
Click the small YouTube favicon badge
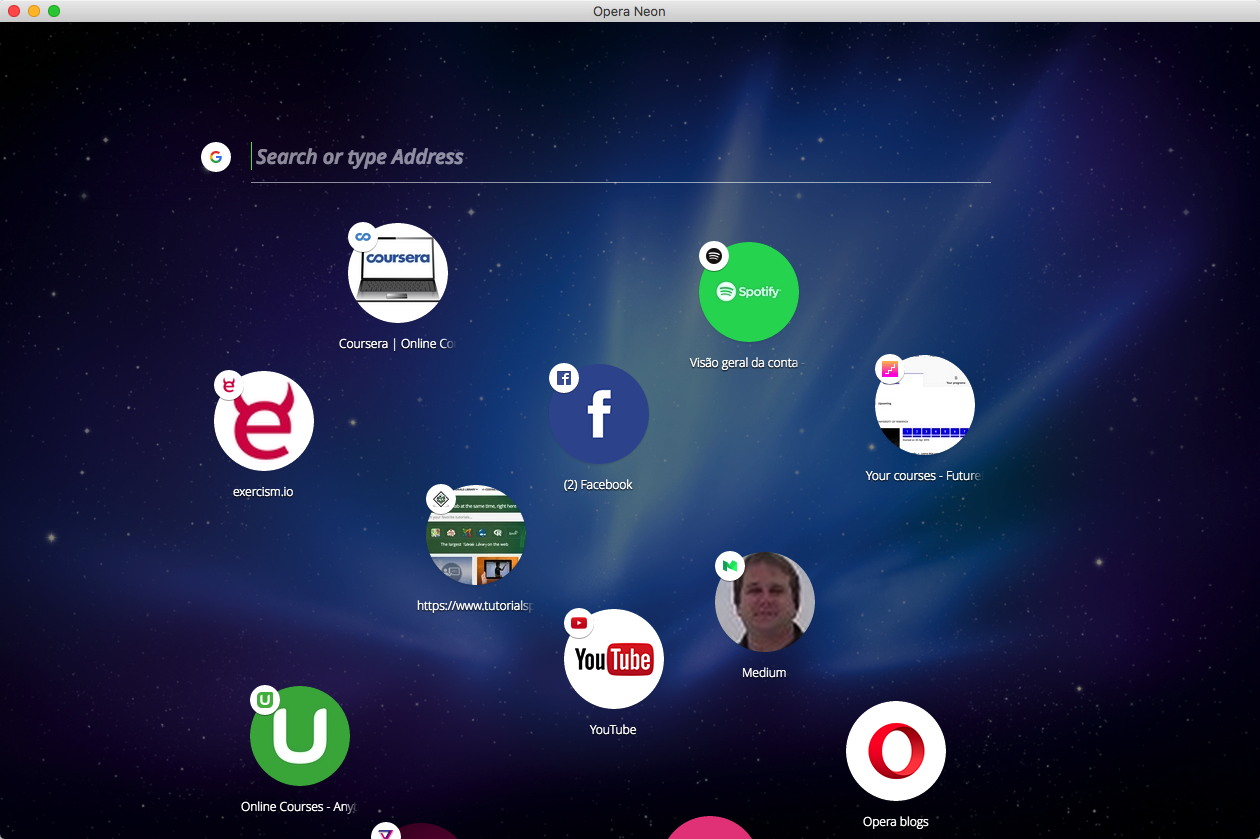click(x=579, y=623)
